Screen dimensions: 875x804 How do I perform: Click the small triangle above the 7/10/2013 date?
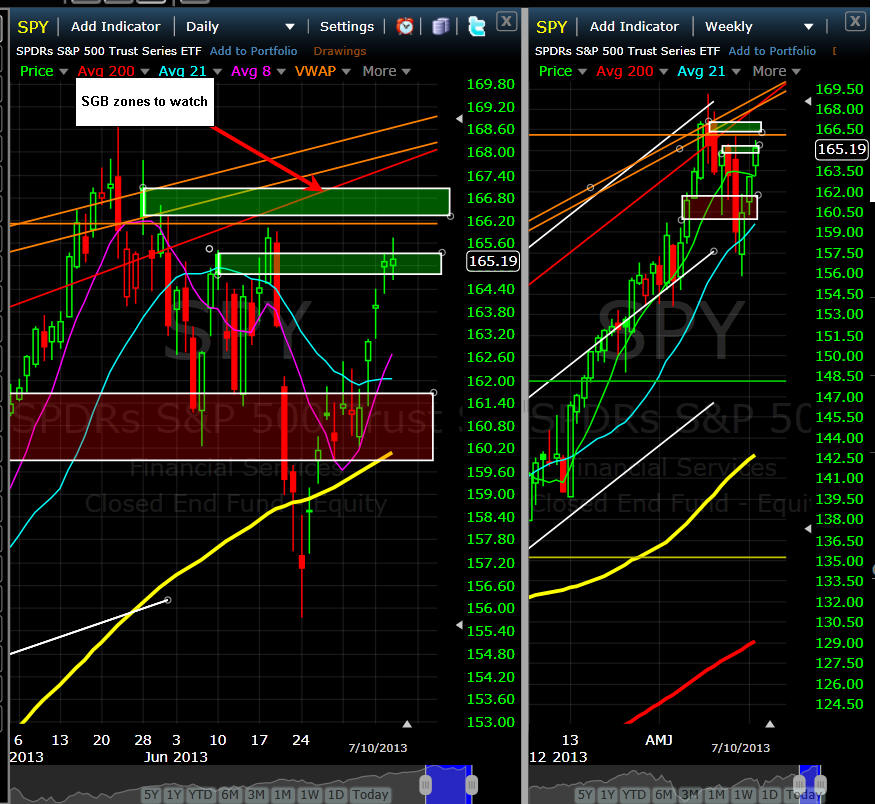406,723
